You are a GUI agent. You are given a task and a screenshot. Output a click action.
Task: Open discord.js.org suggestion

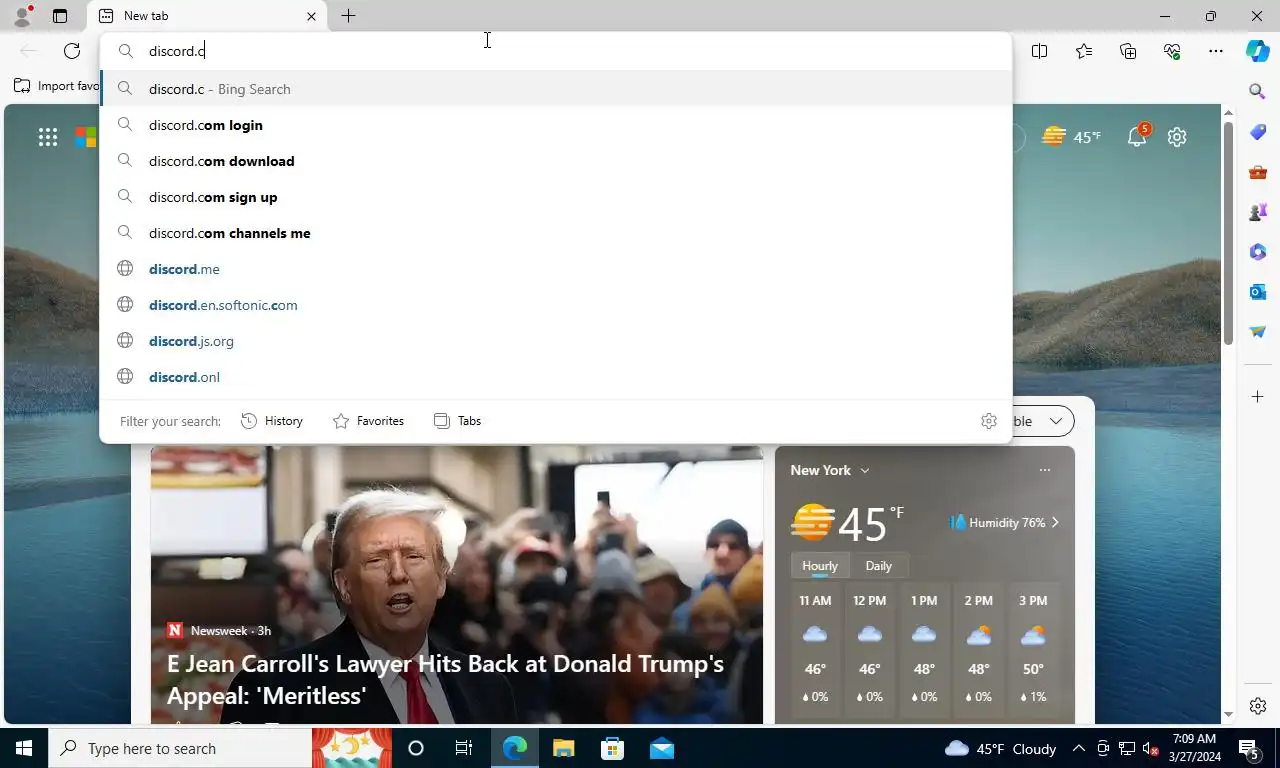[x=556, y=341]
